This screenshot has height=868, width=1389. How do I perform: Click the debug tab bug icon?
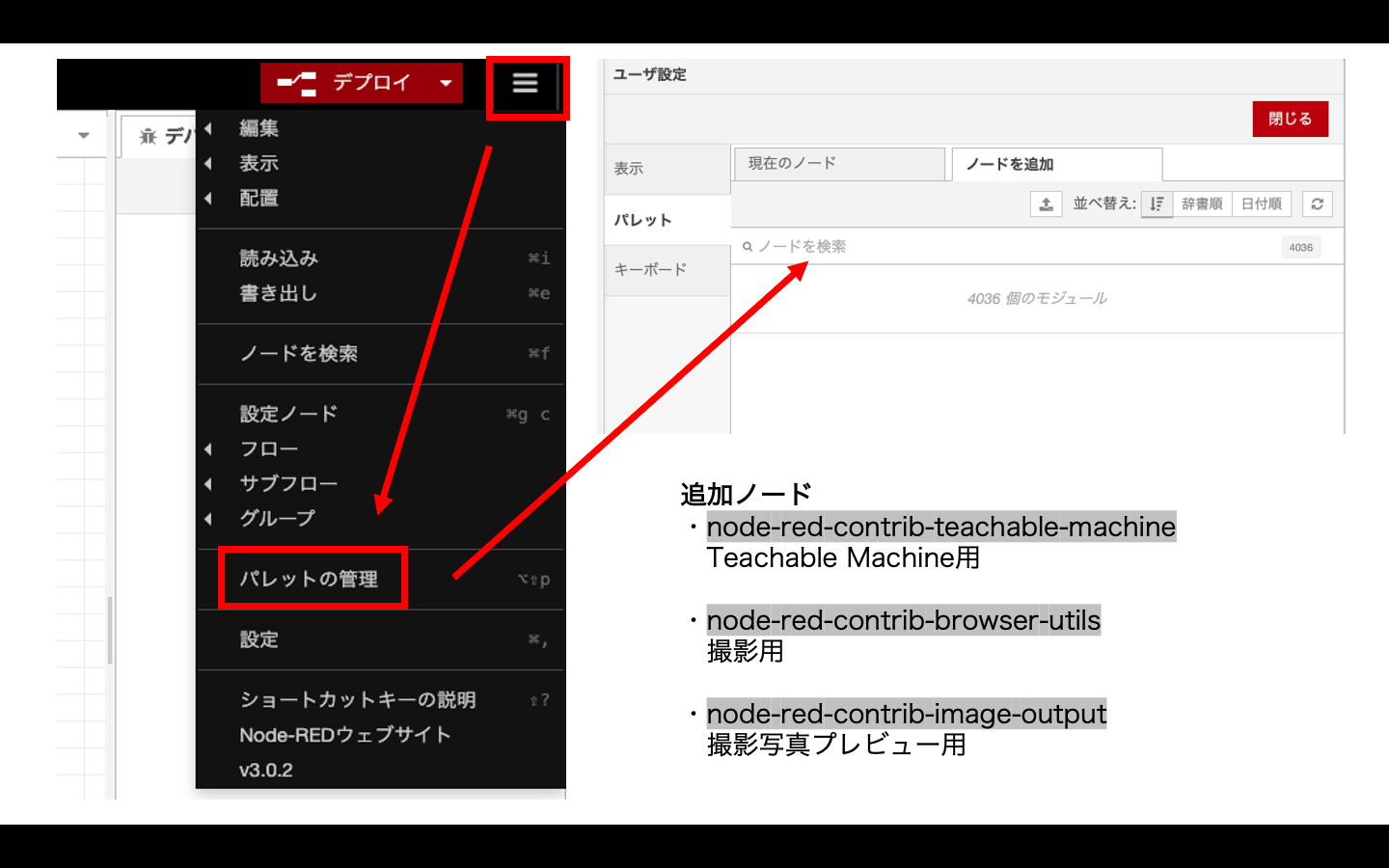148,136
